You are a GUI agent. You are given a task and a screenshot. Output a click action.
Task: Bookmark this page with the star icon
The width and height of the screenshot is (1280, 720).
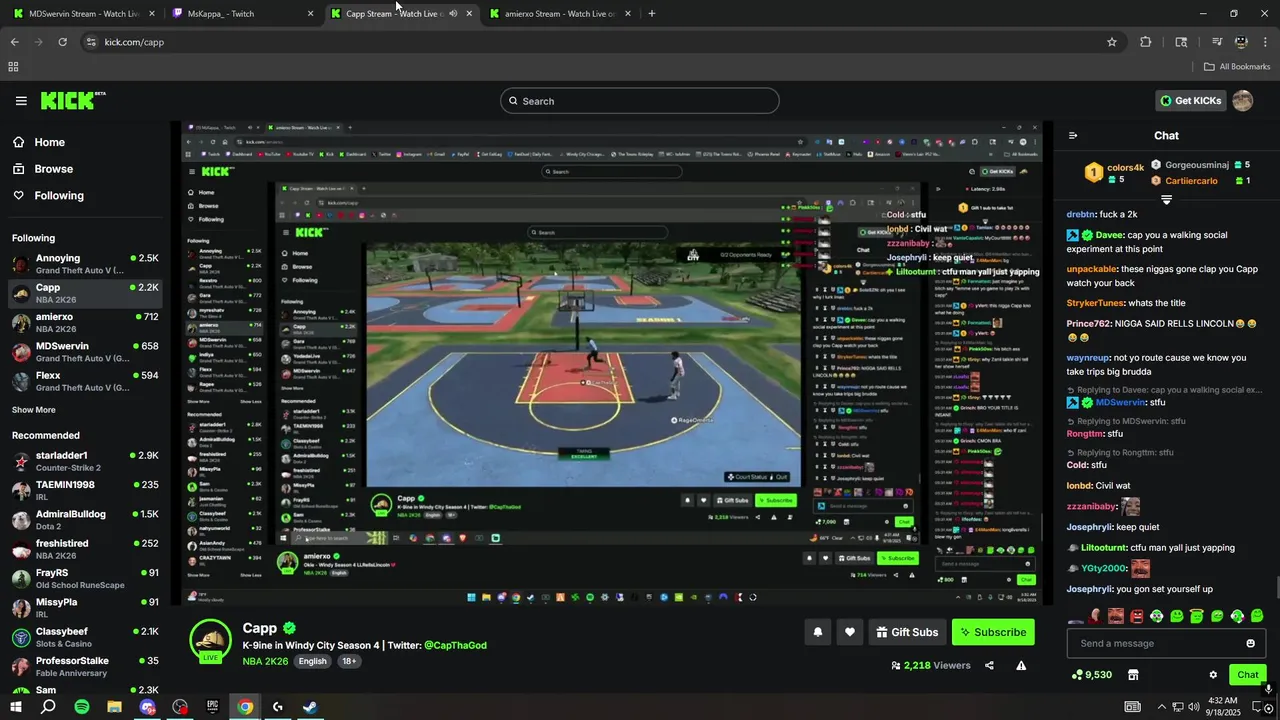coord(1111,42)
